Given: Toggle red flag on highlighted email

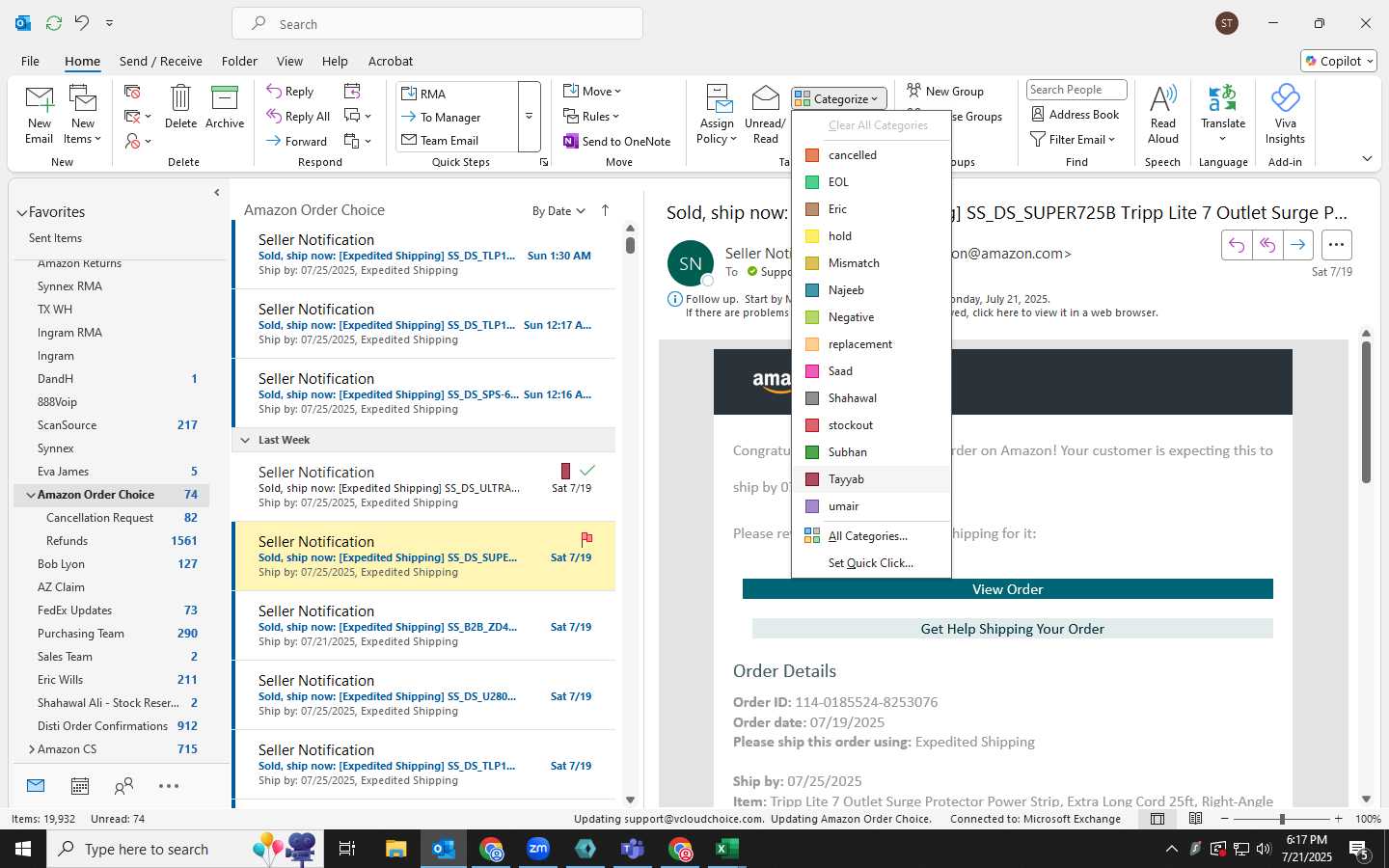Looking at the screenshot, I should tap(586, 539).
